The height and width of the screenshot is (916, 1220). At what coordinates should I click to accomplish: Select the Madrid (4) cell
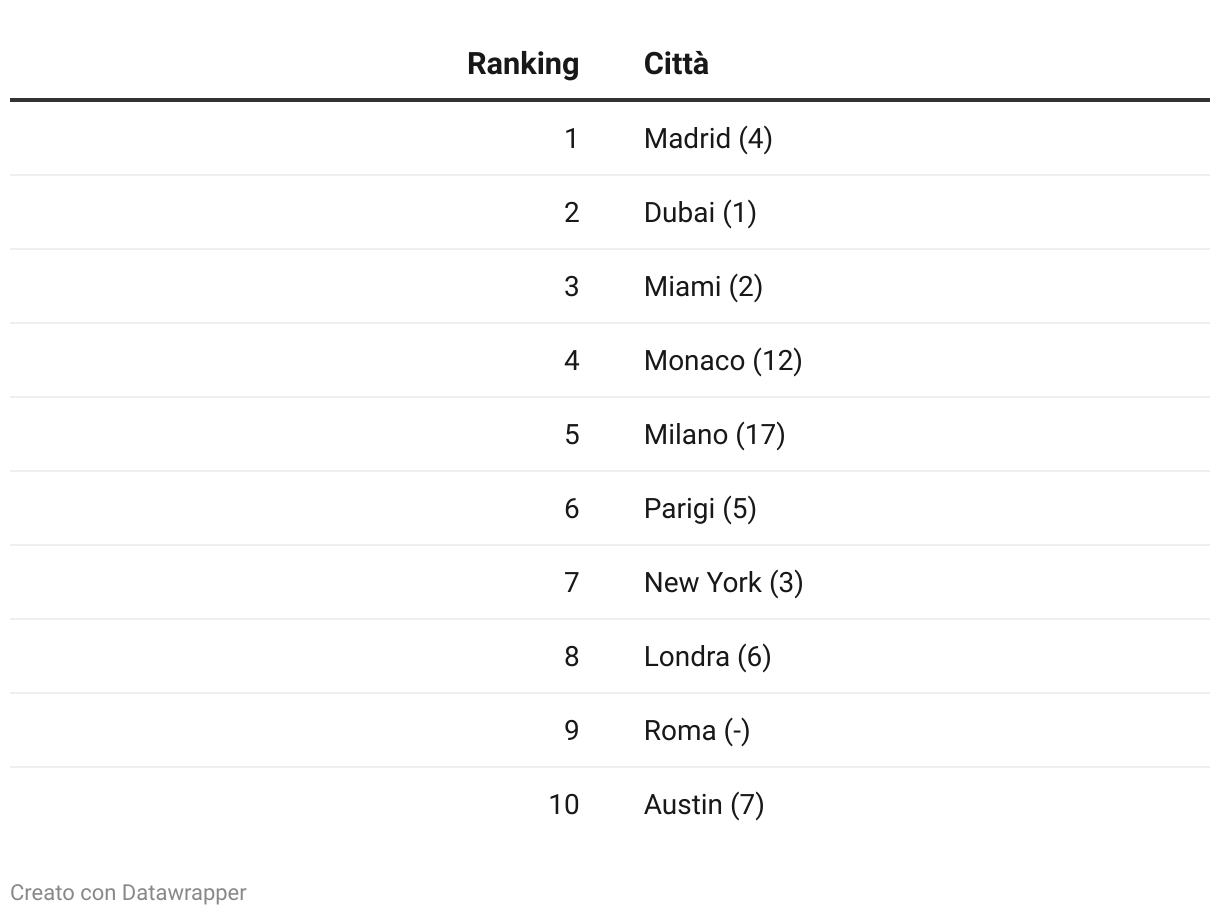coord(708,138)
